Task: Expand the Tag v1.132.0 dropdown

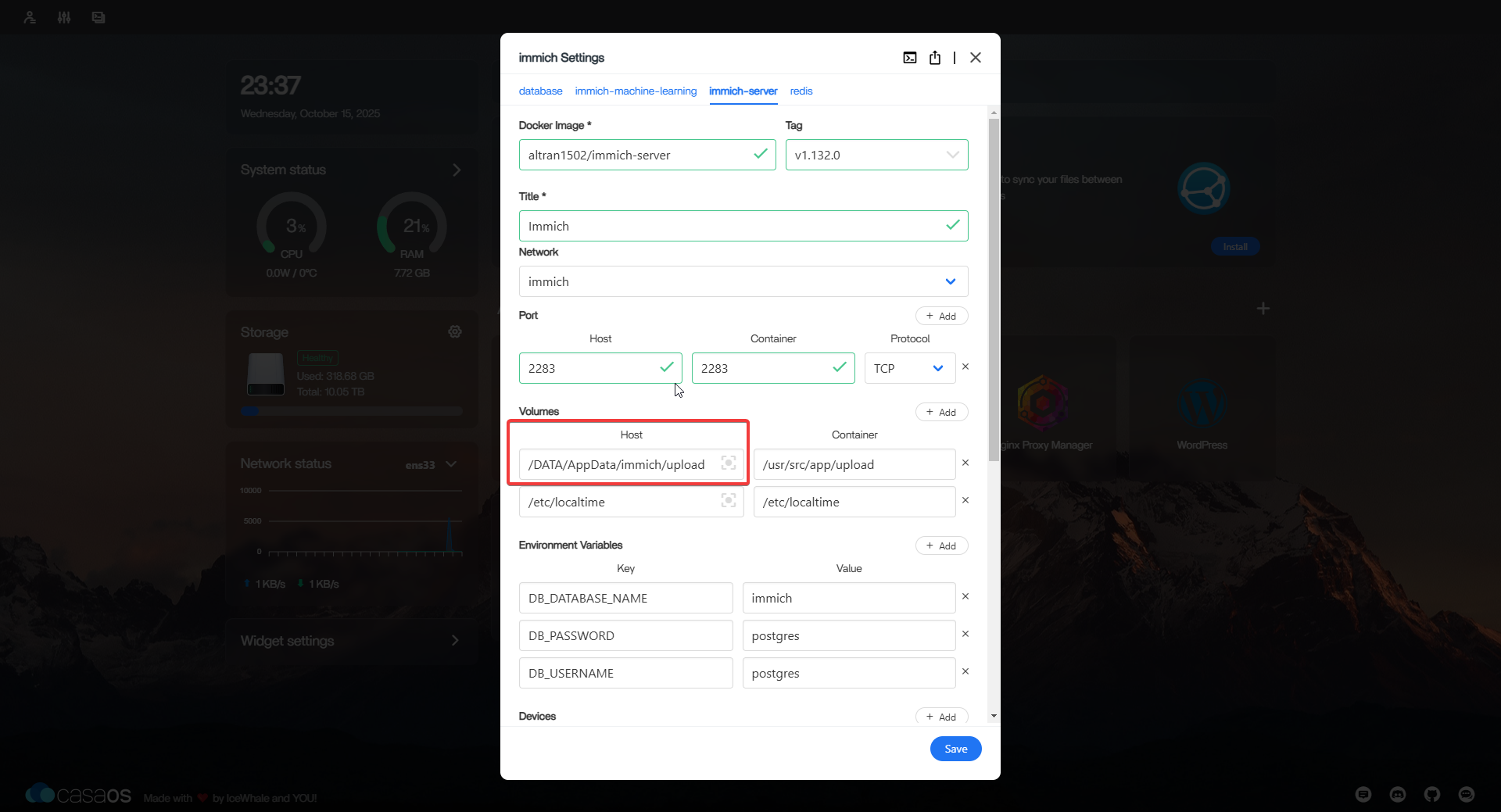Action: point(877,155)
